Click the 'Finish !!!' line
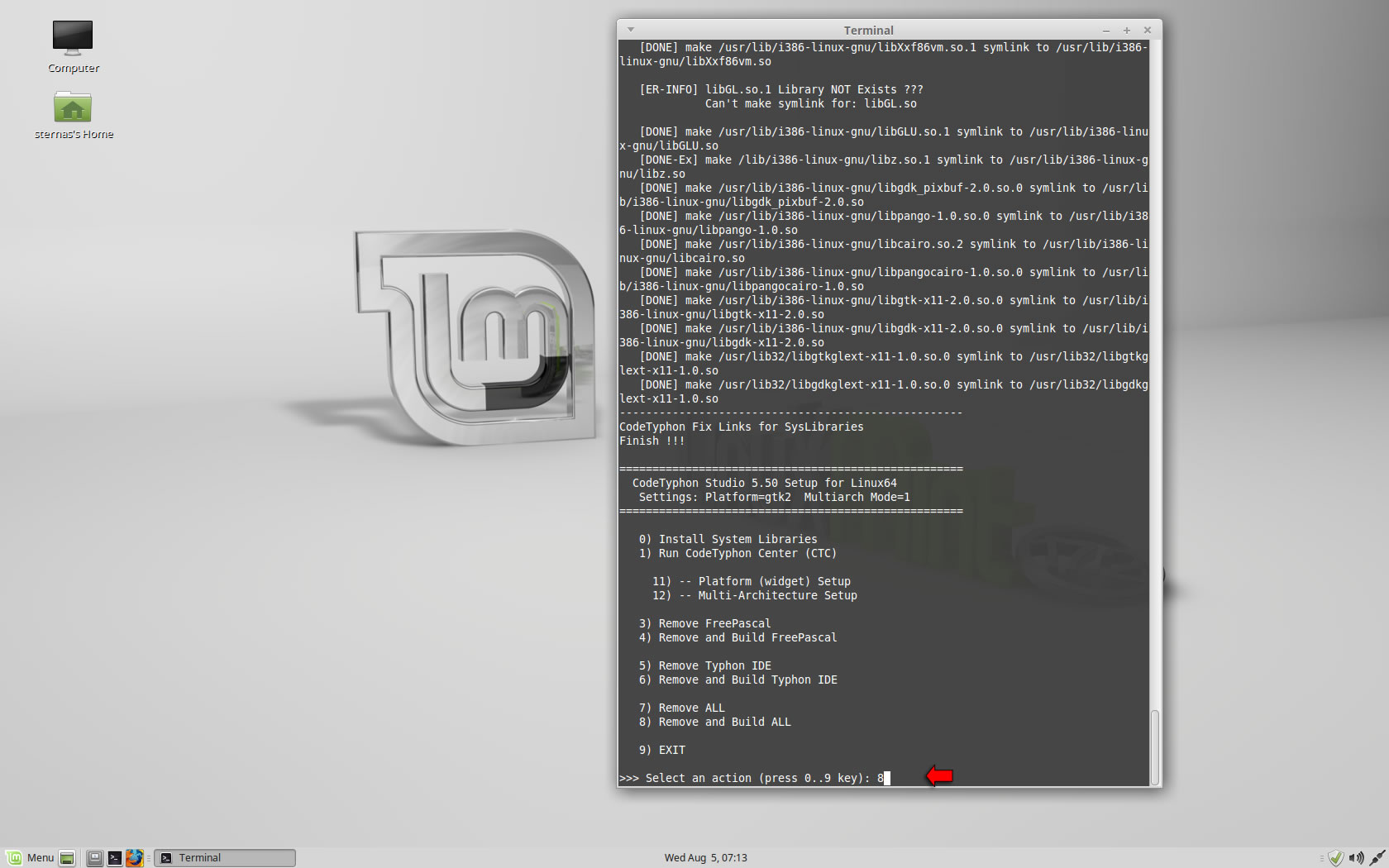This screenshot has height=868, width=1389. point(652,441)
